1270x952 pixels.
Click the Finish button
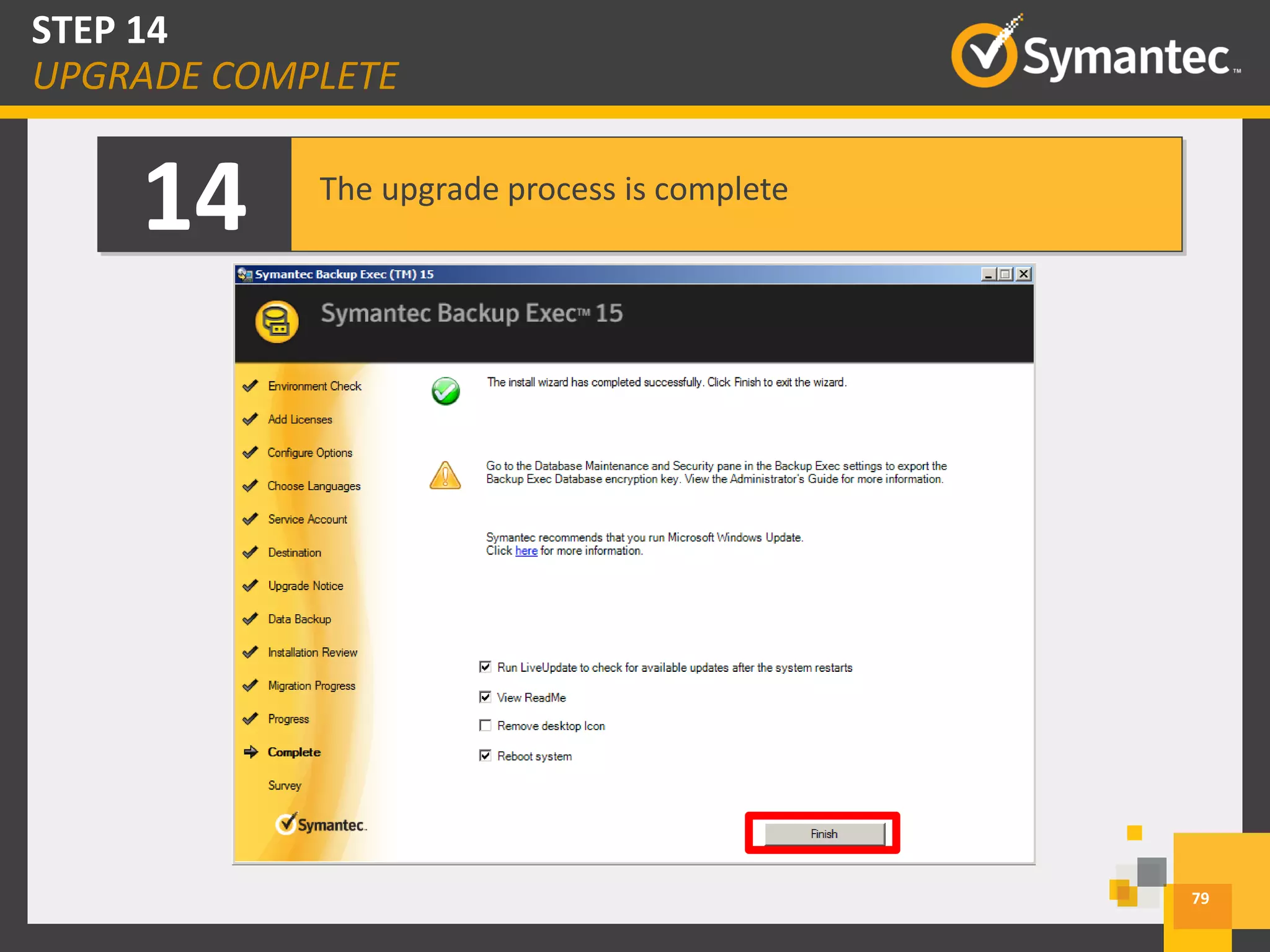coord(824,834)
